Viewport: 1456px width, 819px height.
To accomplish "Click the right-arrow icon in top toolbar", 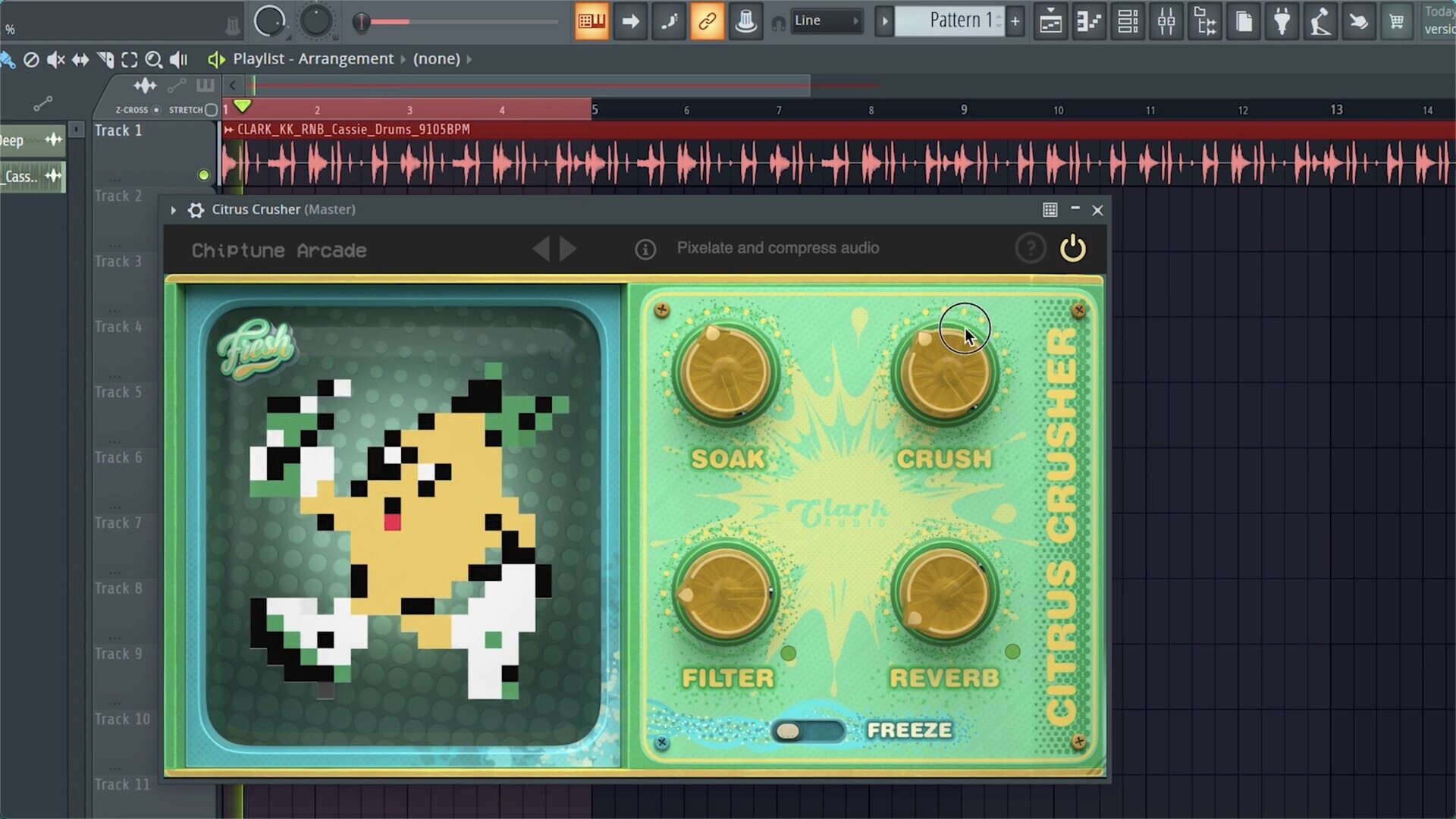I will (x=630, y=21).
